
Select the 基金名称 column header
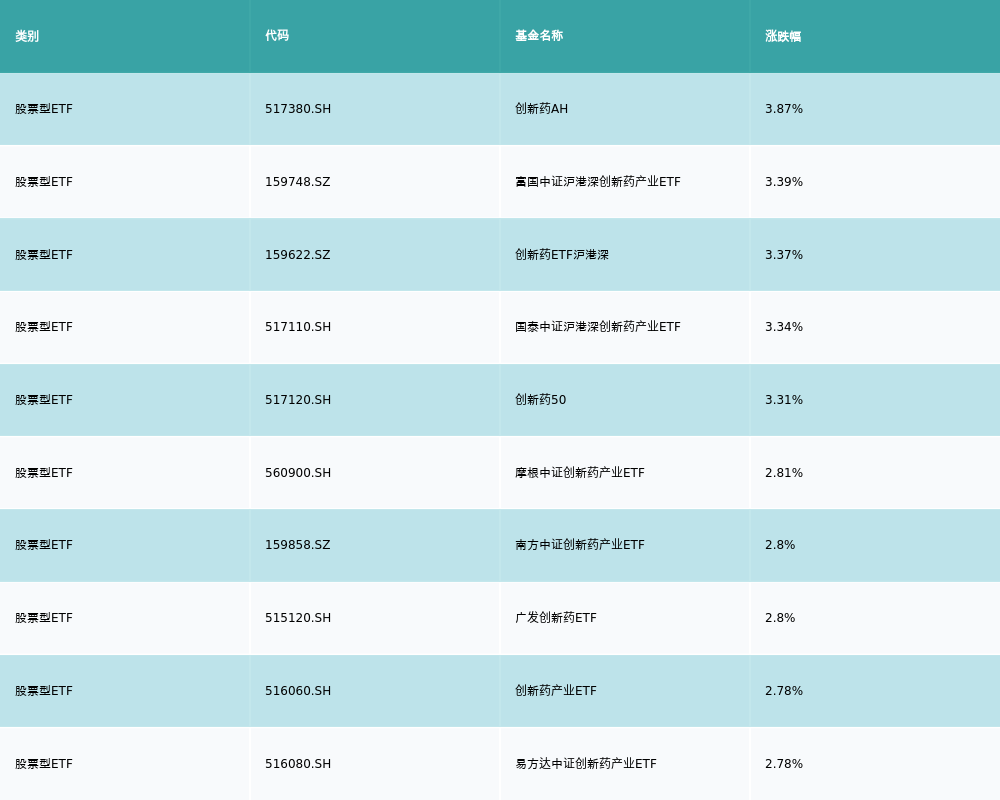(539, 36)
